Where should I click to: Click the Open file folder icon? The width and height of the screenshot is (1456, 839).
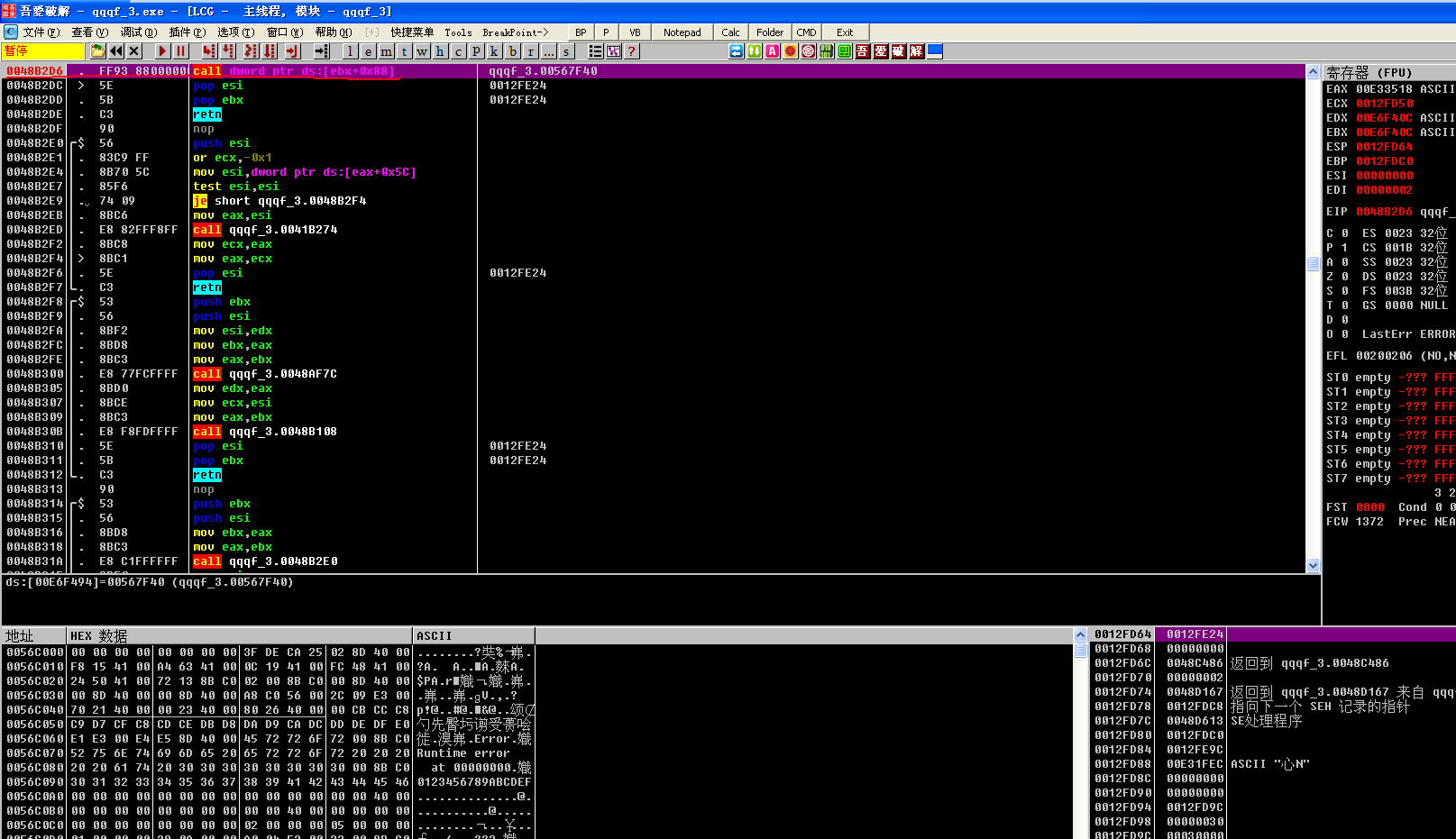(x=97, y=51)
